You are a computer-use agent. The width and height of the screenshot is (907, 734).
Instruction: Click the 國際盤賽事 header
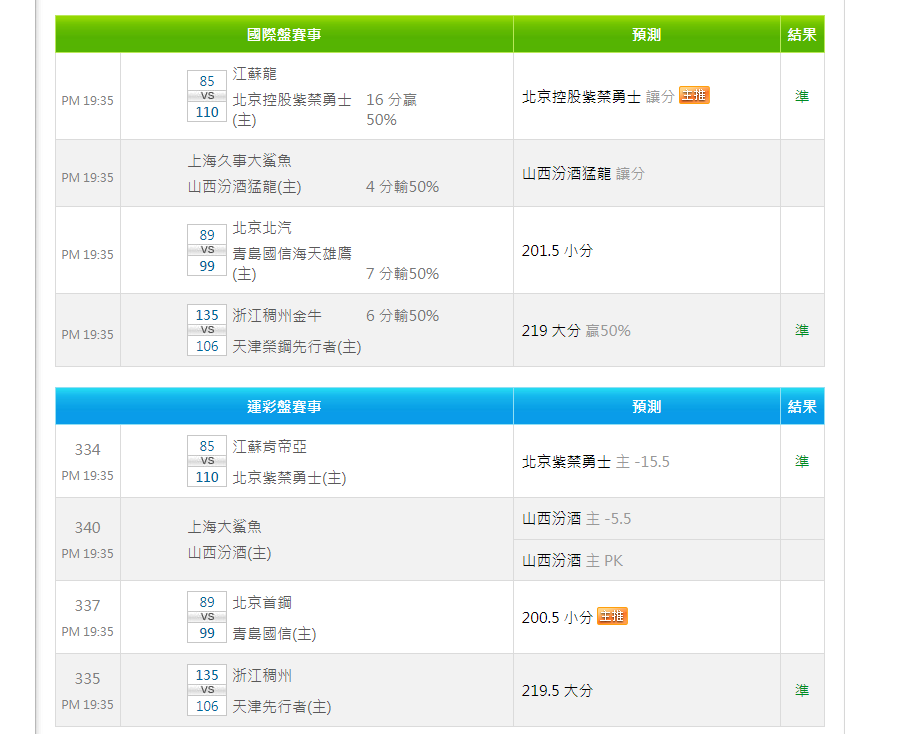coord(284,34)
